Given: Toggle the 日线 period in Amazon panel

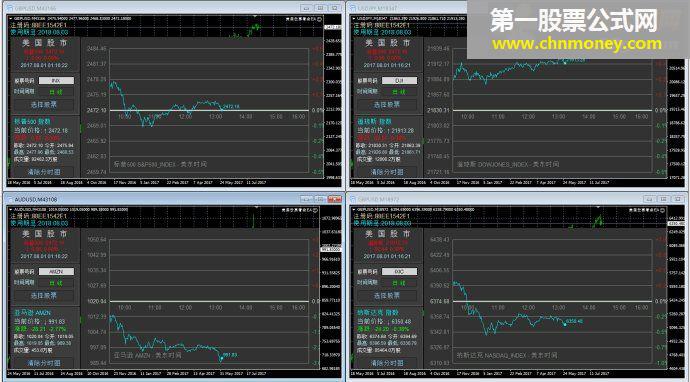Looking at the screenshot, I should tap(56, 283).
